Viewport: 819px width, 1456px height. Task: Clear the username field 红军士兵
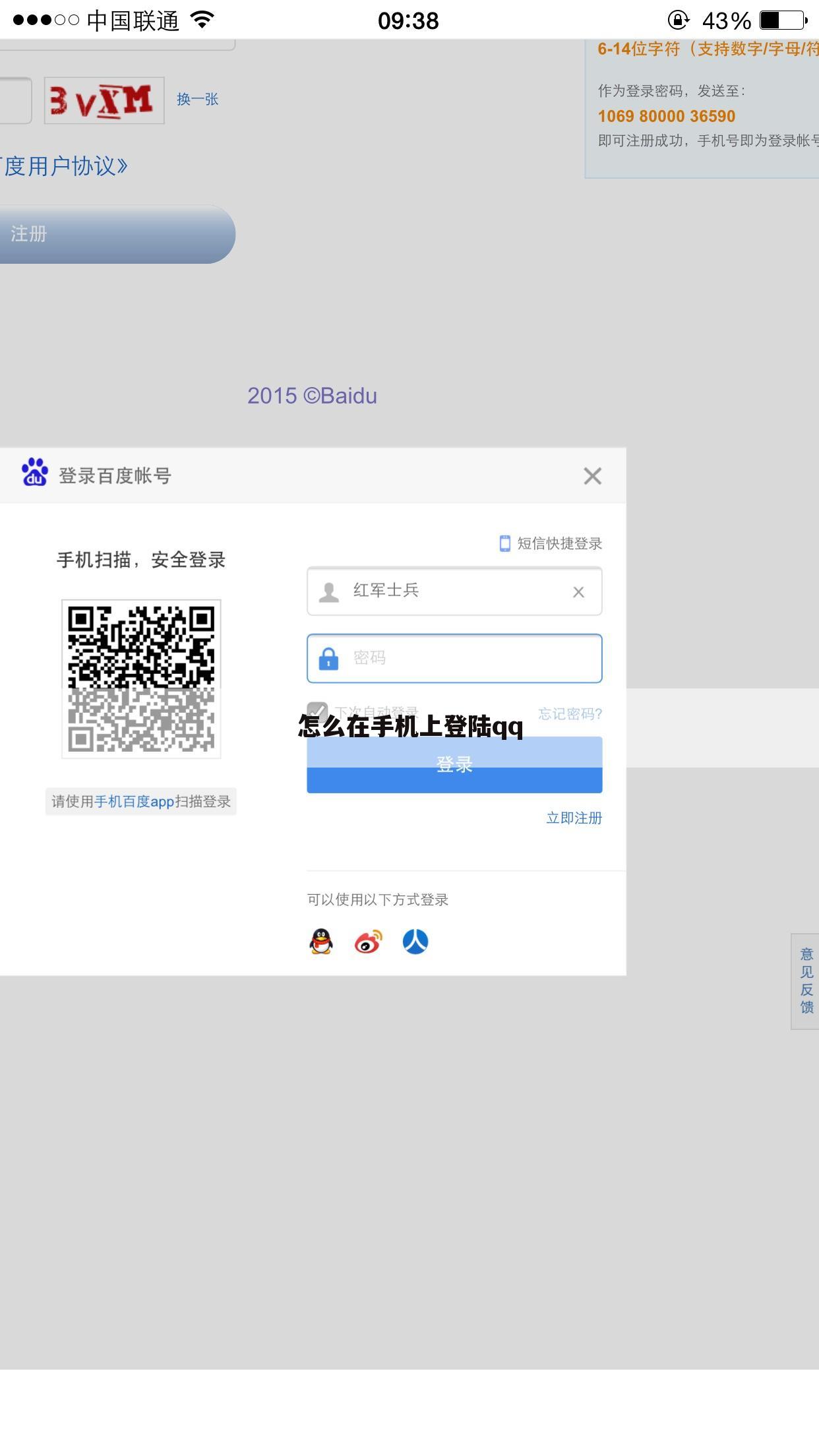(x=578, y=592)
